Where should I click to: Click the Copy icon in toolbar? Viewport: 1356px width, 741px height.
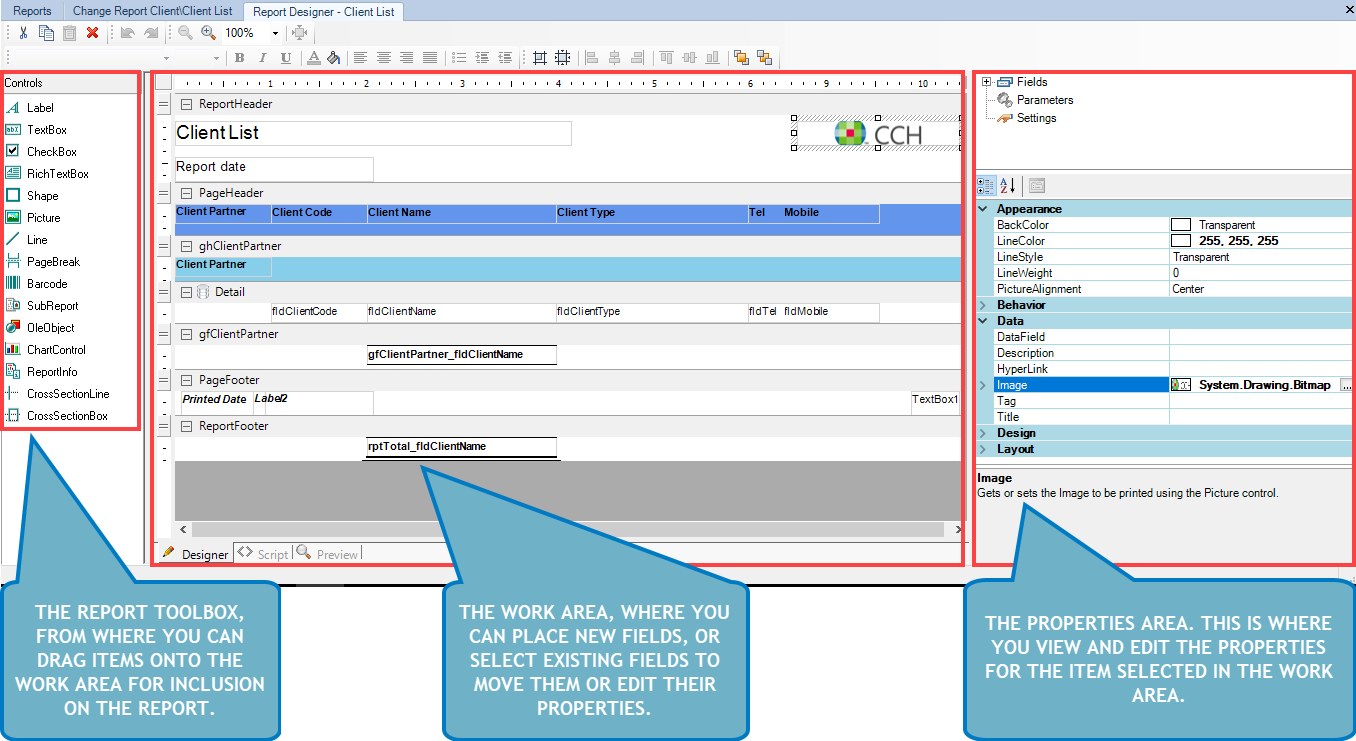(46, 33)
